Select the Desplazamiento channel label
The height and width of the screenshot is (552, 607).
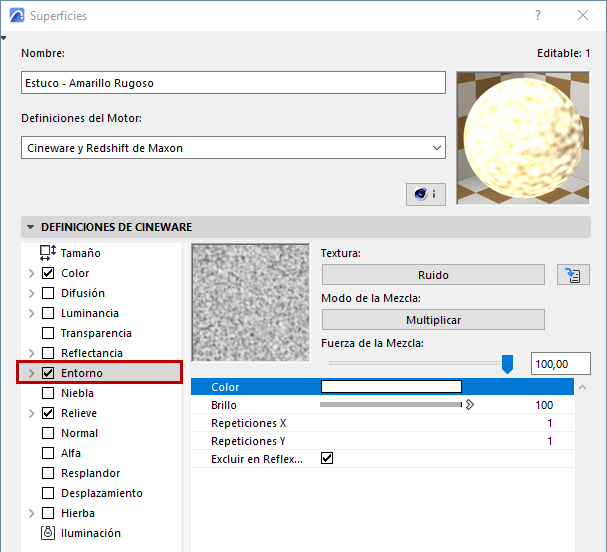click(x=102, y=493)
